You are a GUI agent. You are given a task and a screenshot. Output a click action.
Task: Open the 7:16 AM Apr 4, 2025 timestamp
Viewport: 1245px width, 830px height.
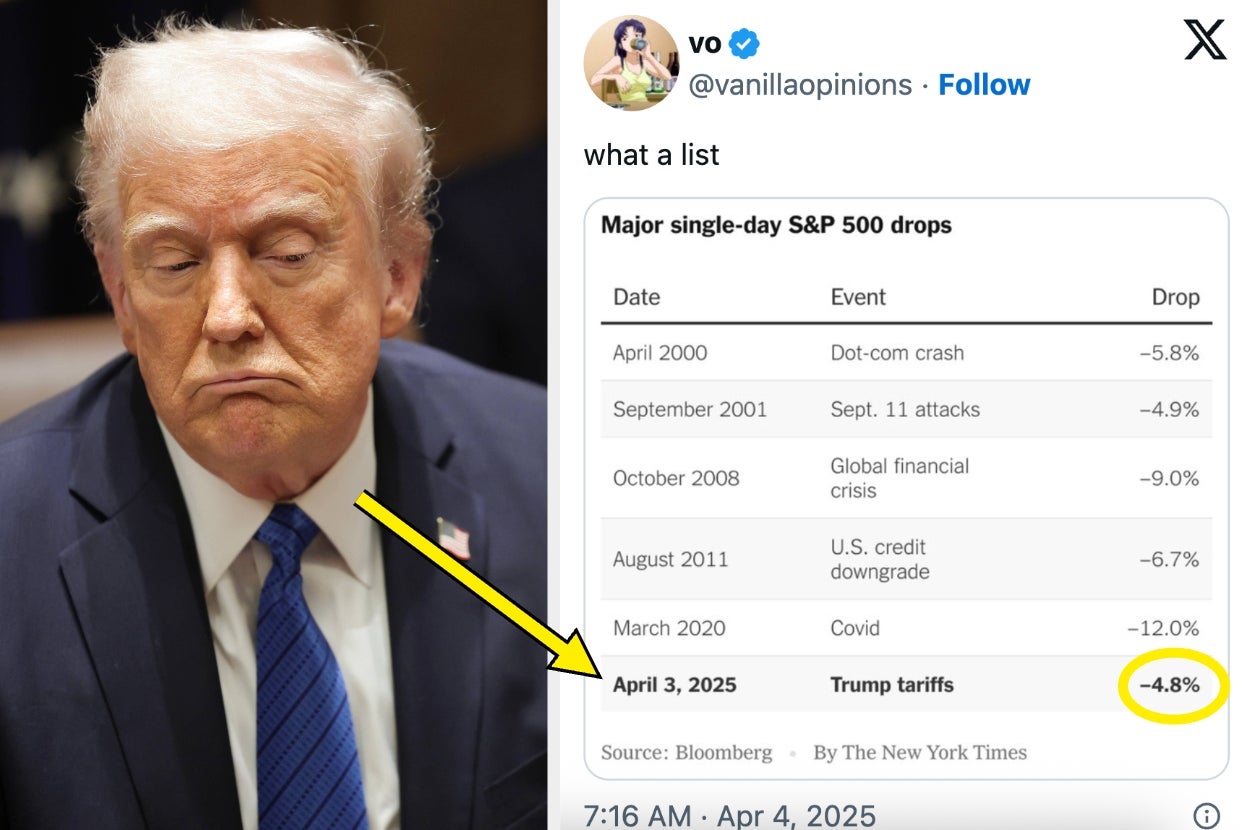click(730, 815)
